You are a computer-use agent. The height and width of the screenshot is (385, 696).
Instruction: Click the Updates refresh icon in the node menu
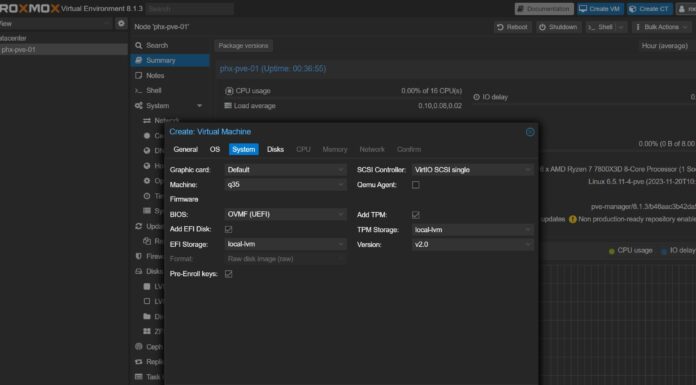(138, 226)
